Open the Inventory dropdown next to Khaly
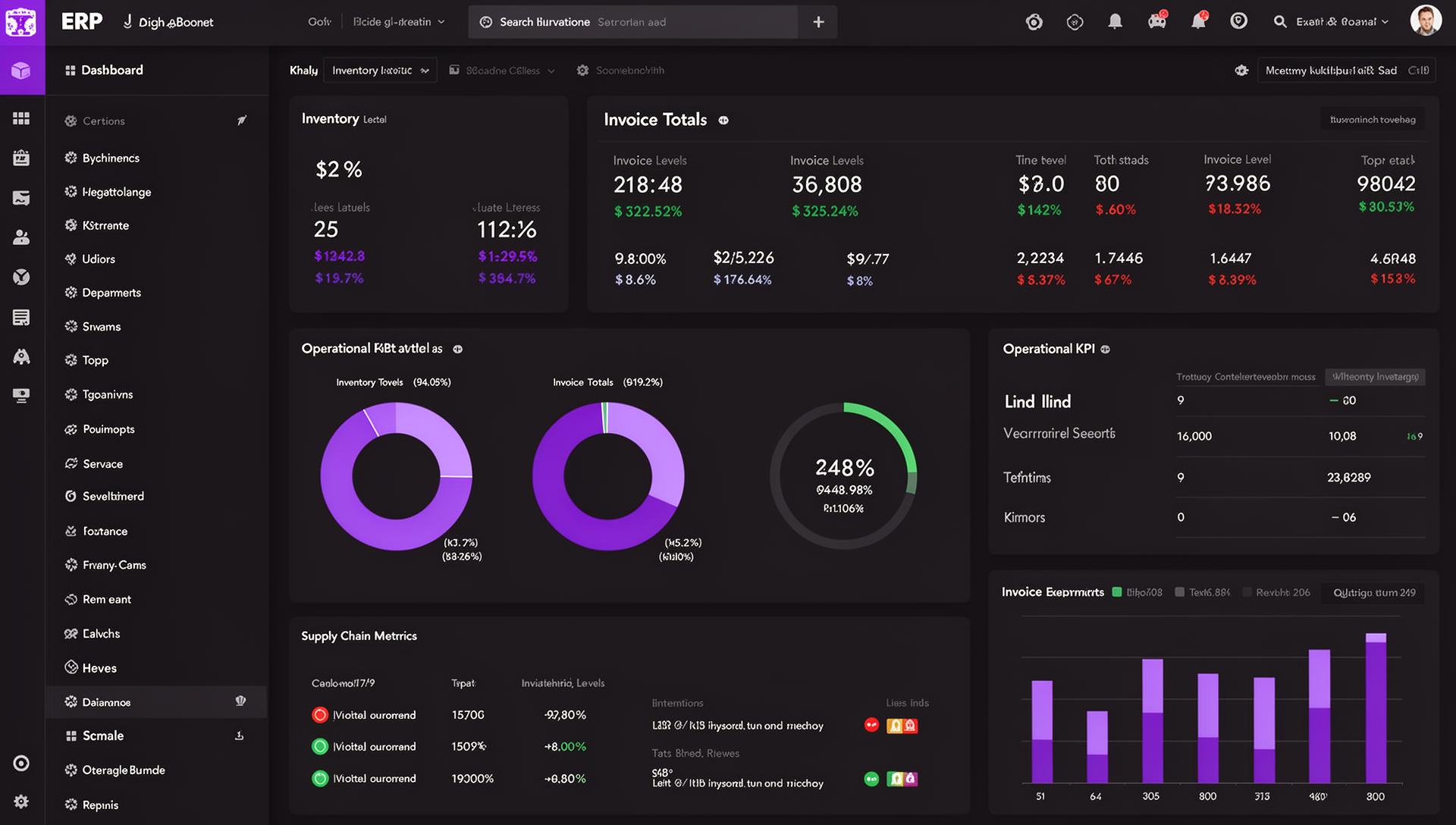The height and width of the screenshot is (825, 1456). [380, 71]
